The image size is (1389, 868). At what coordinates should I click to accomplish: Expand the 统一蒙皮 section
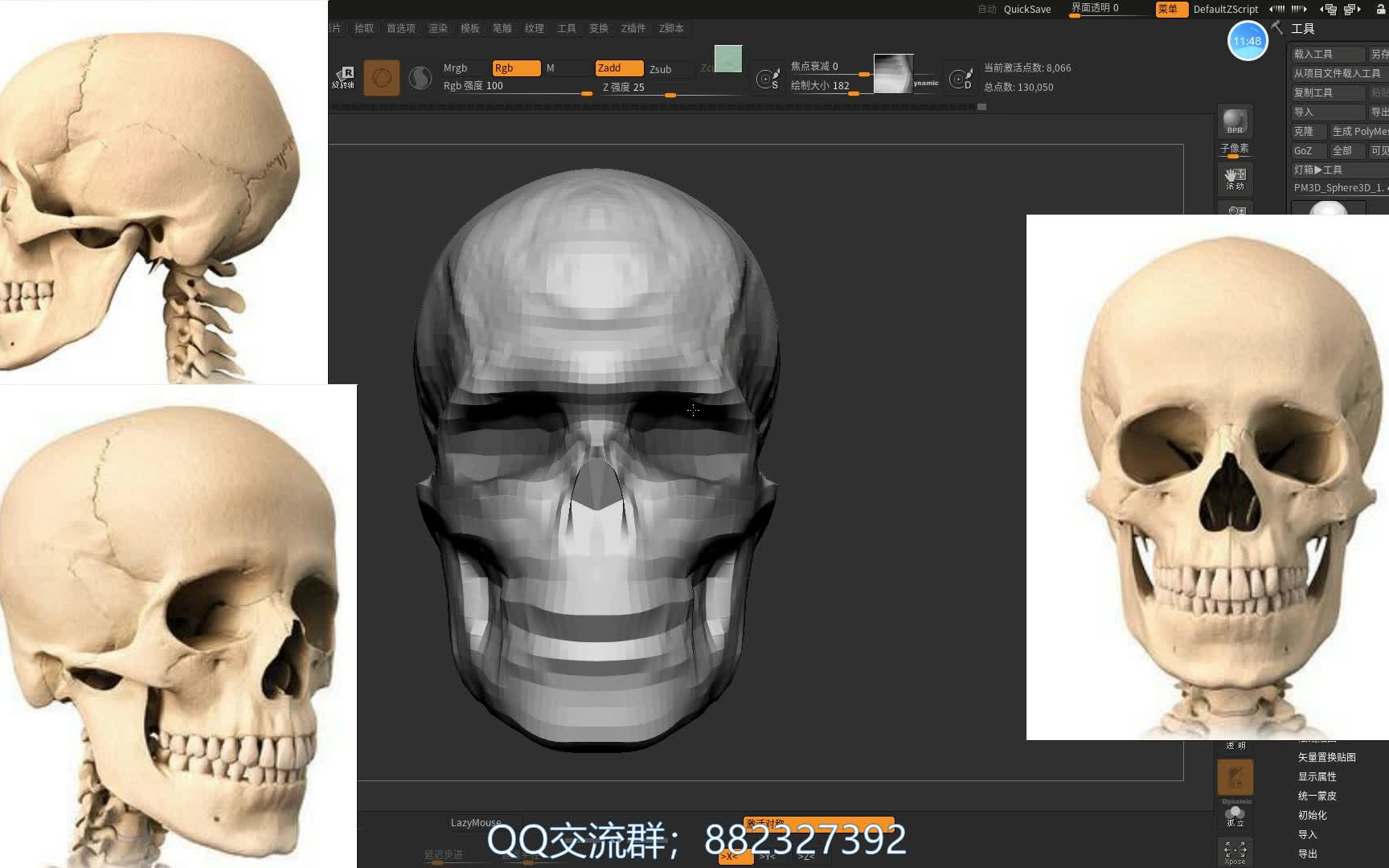(1317, 796)
